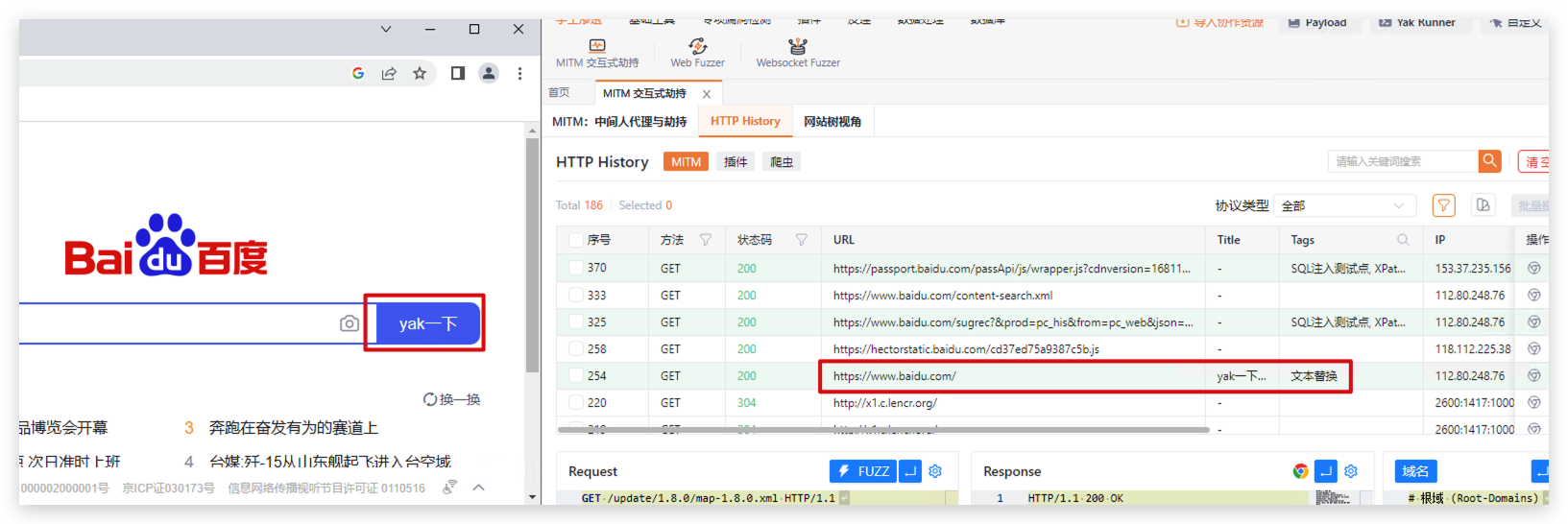Click the Request panel settings gear
This screenshot has width=1568, height=524.
tap(935, 471)
